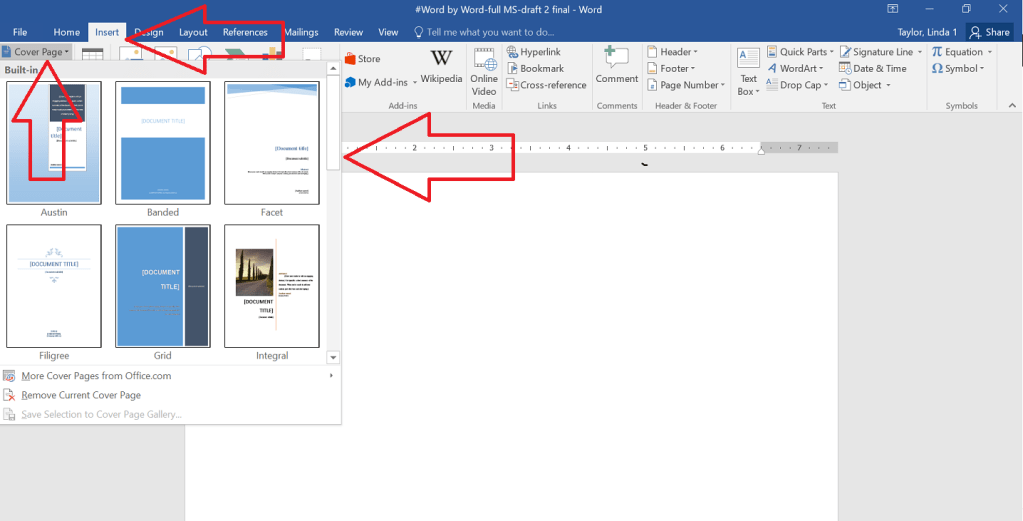The image size is (1023, 521).
Task: Click the Comment icon in ribbon
Action: click(x=617, y=66)
